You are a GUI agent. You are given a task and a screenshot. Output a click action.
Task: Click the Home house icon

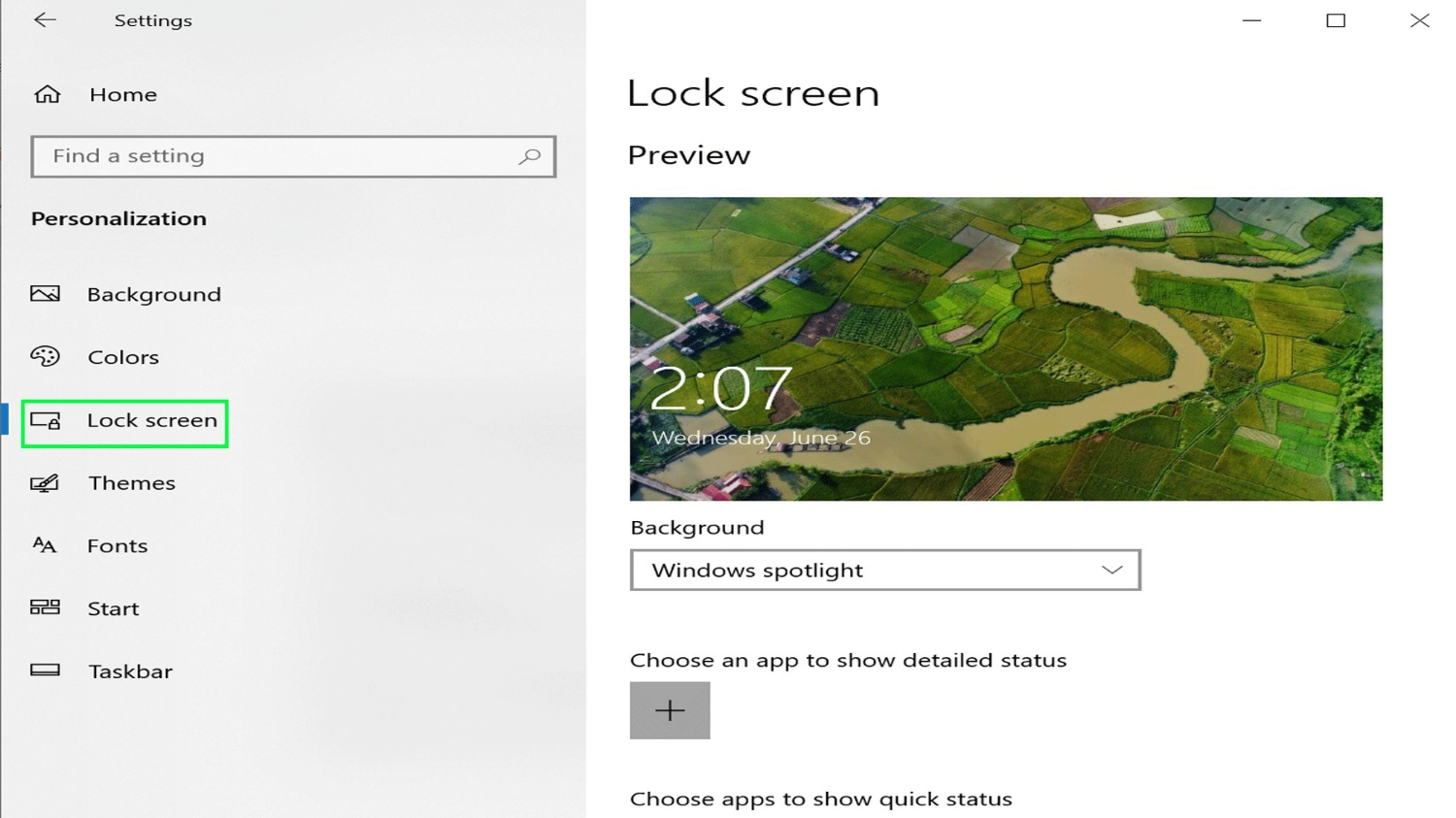tap(45, 94)
